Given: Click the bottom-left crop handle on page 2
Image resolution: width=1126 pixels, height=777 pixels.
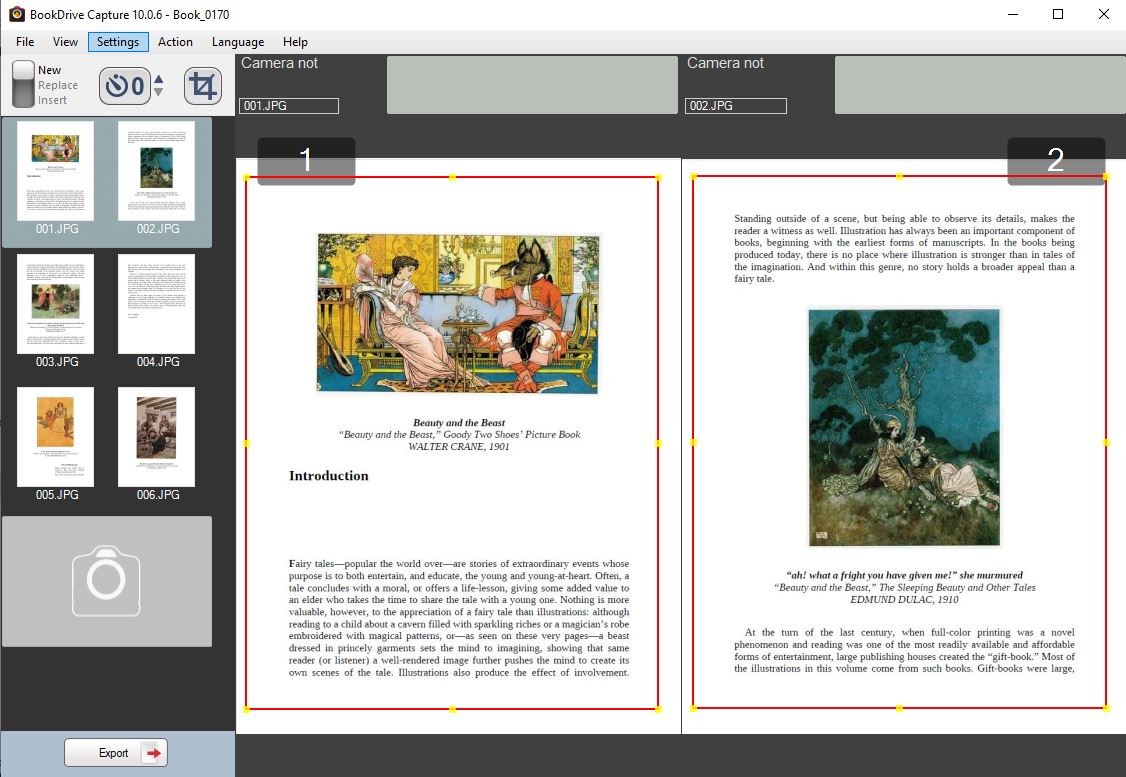Looking at the screenshot, I should pyautogui.click(x=693, y=708).
